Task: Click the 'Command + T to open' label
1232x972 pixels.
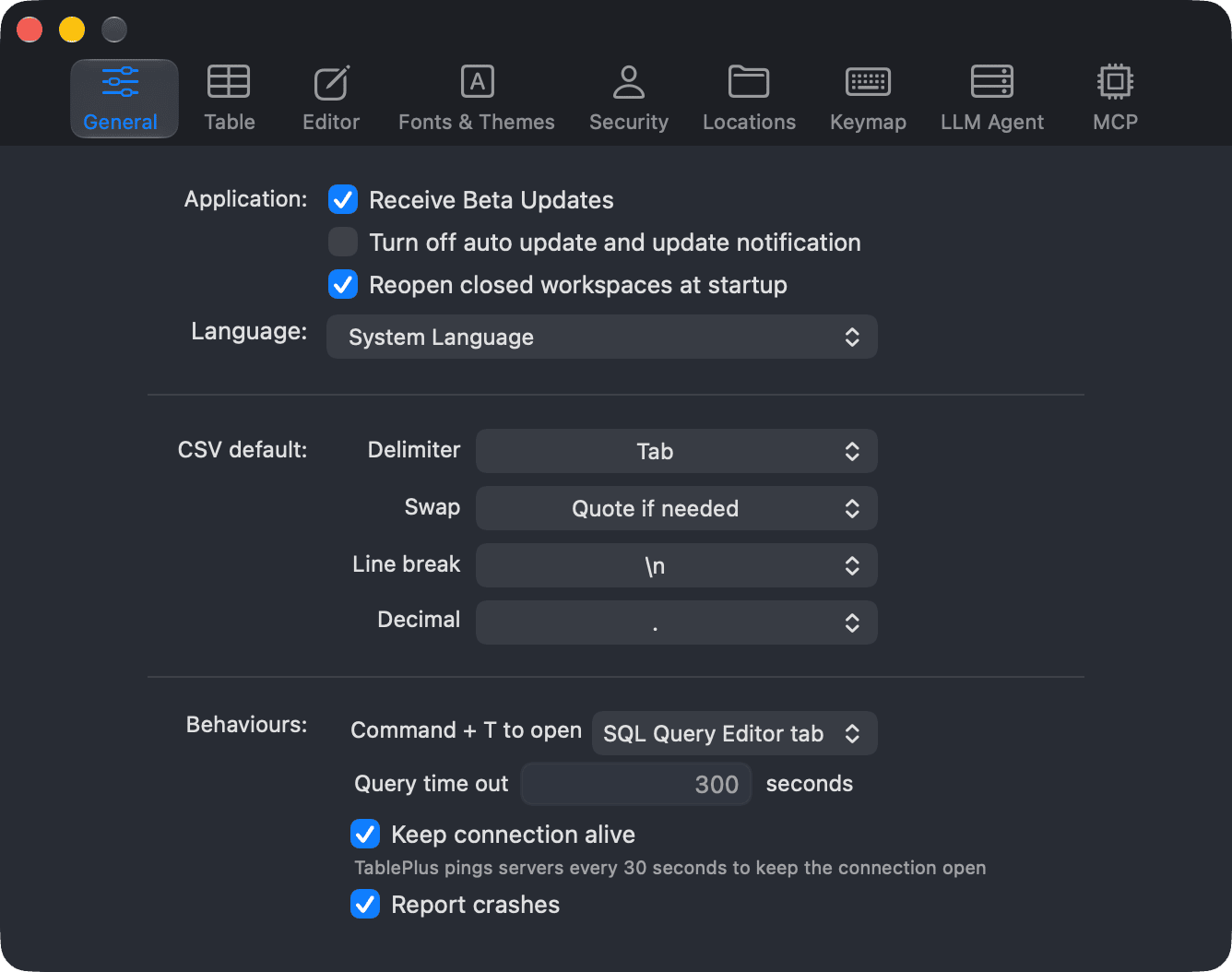Action: coord(467,730)
